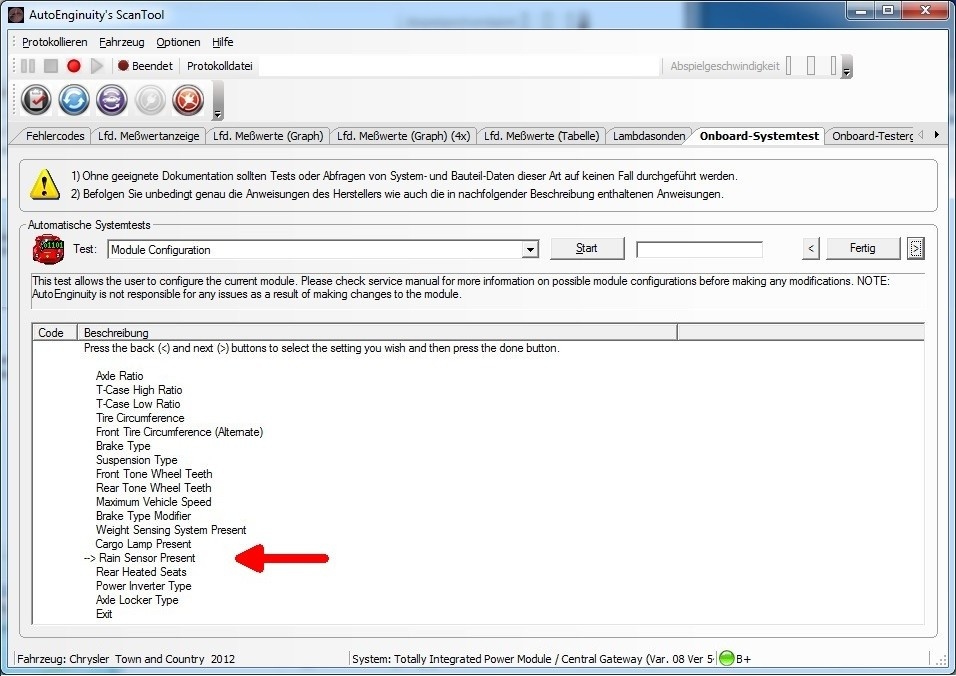Click the Cargo Lamp Present entry
The width and height of the screenshot is (956, 676).
143,544
